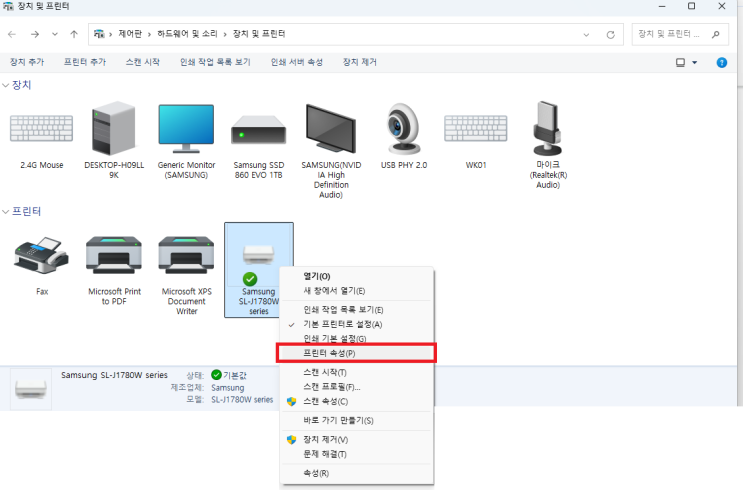Go up one level with up arrow
Screen dimensions: 743x490
point(74,34)
